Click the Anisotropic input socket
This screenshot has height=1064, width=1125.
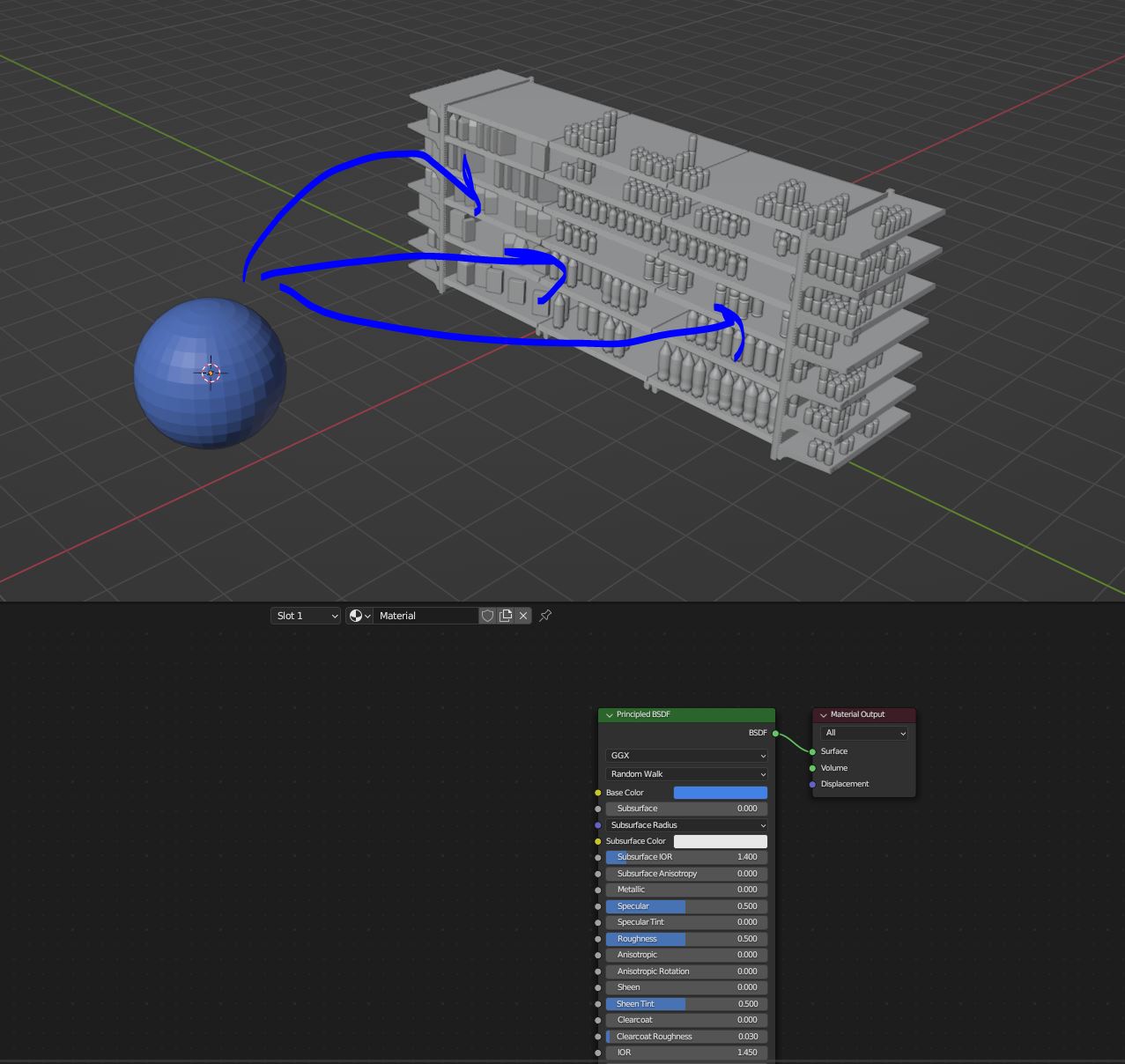click(x=598, y=955)
